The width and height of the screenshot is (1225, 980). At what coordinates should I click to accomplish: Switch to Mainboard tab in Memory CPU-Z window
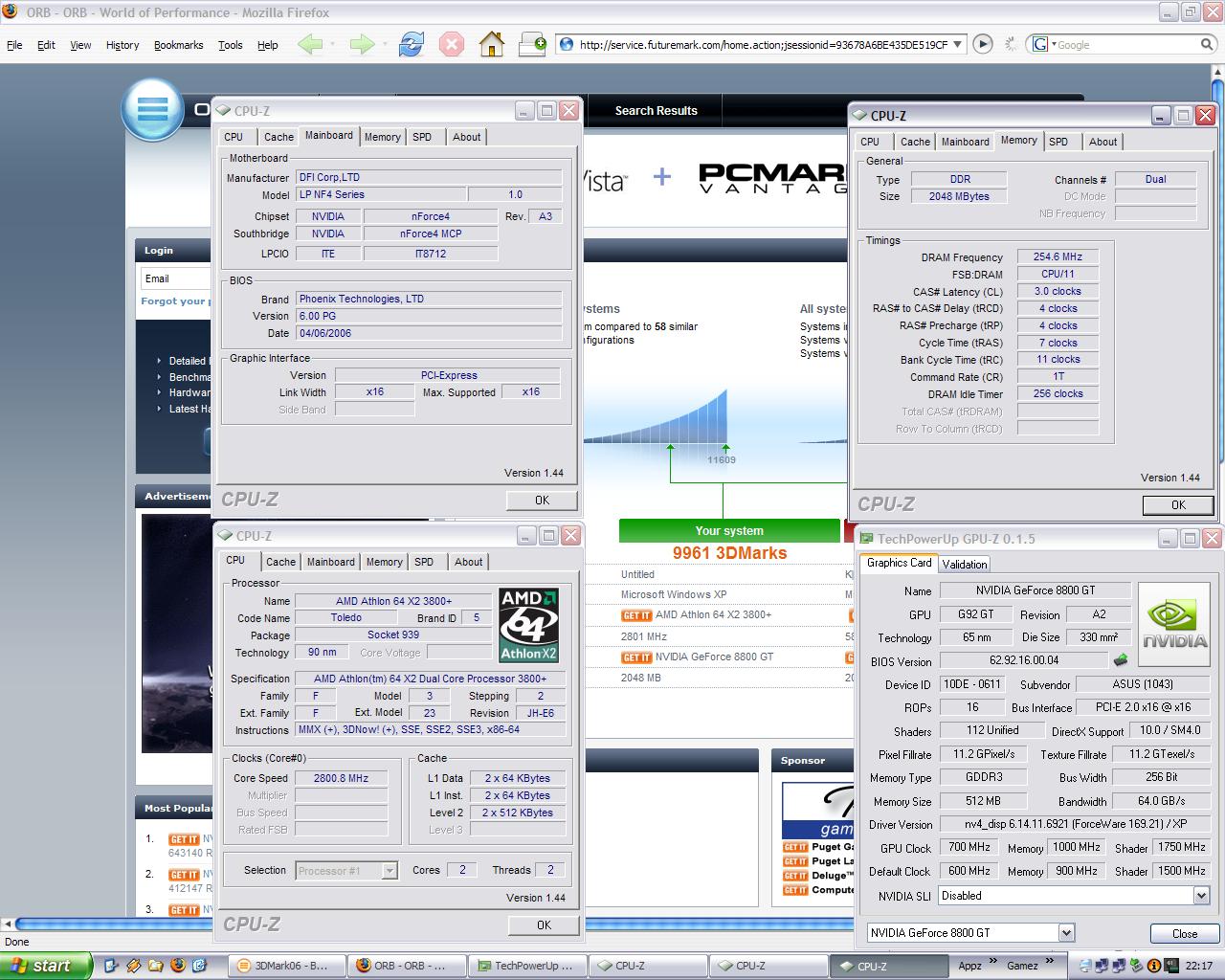point(965,142)
